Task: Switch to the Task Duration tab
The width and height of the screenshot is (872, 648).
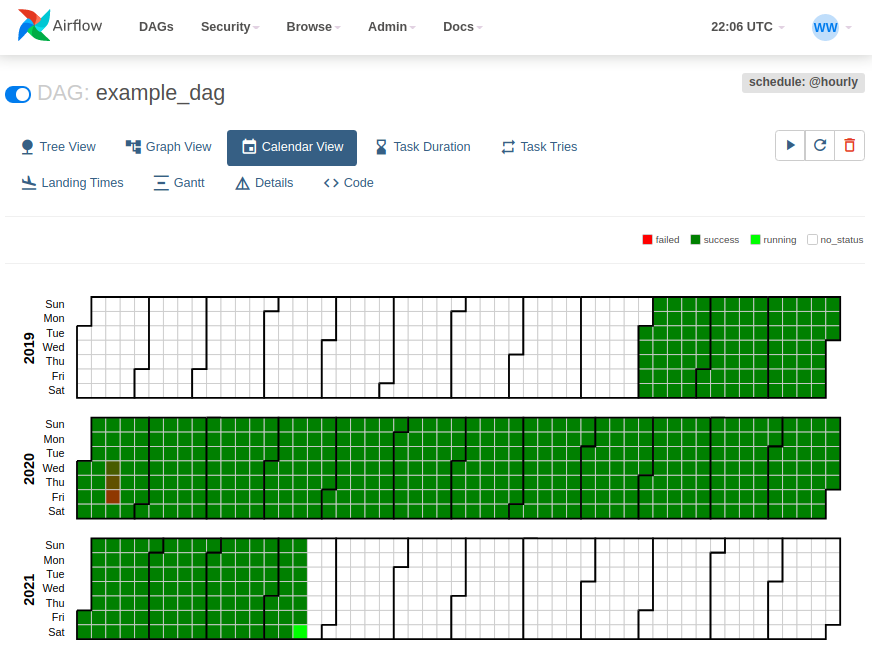Action: pyautogui.click(x=423, y=147)
